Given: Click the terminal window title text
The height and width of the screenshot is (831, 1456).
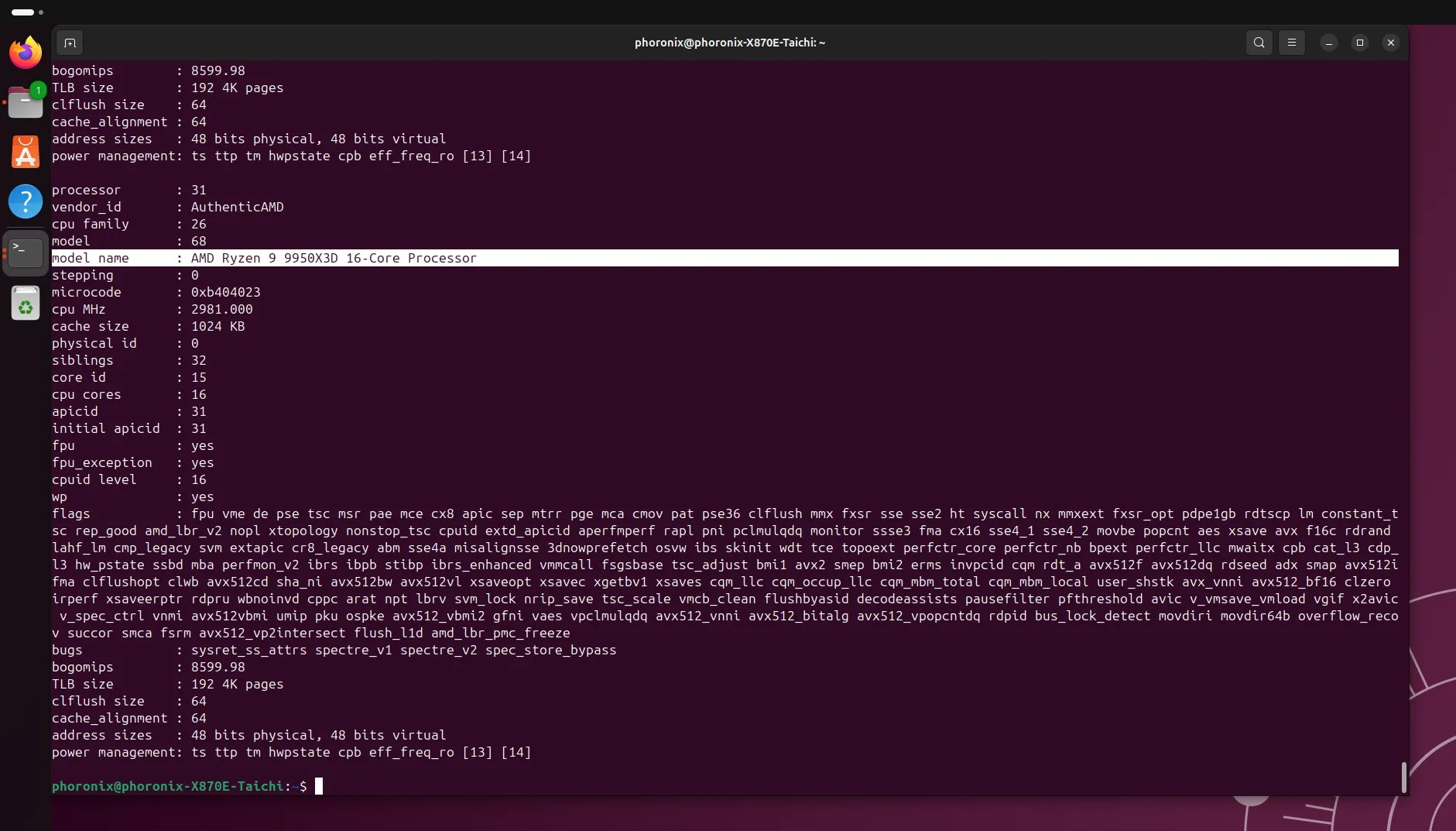Looking at the screenshot, I should point(730,43).
